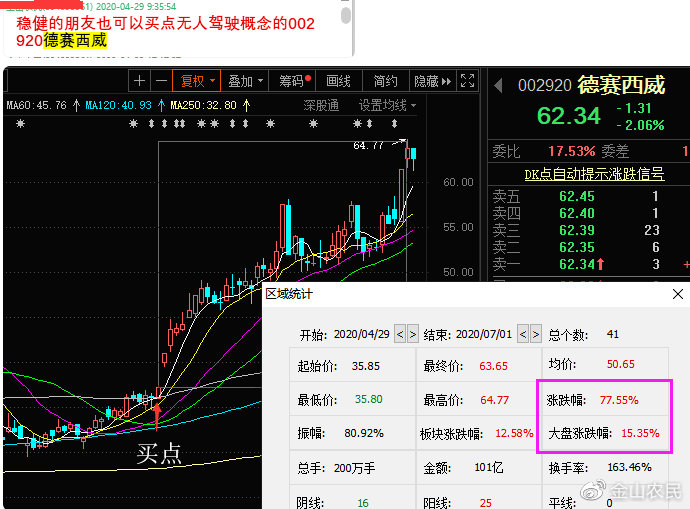Viewport: 690px width, 509px height.
Task: Toggle fullscreen chart icon
Action: pos(467,81)
